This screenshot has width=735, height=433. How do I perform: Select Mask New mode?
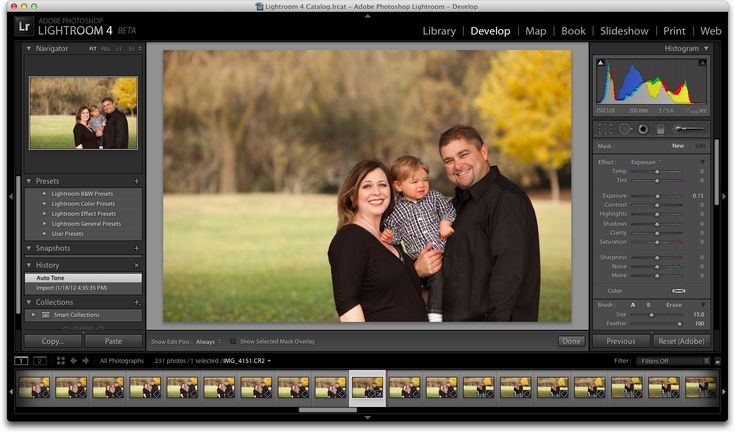pos(678,146)
